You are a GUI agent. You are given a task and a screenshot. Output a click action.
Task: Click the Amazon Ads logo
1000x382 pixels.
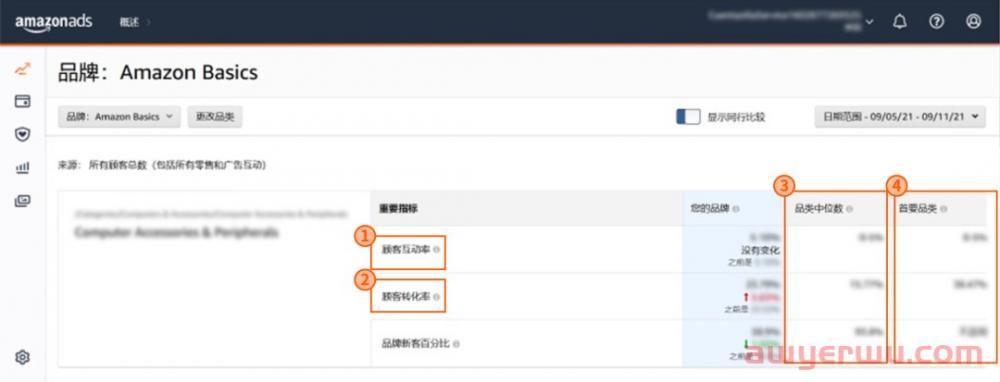54,22
